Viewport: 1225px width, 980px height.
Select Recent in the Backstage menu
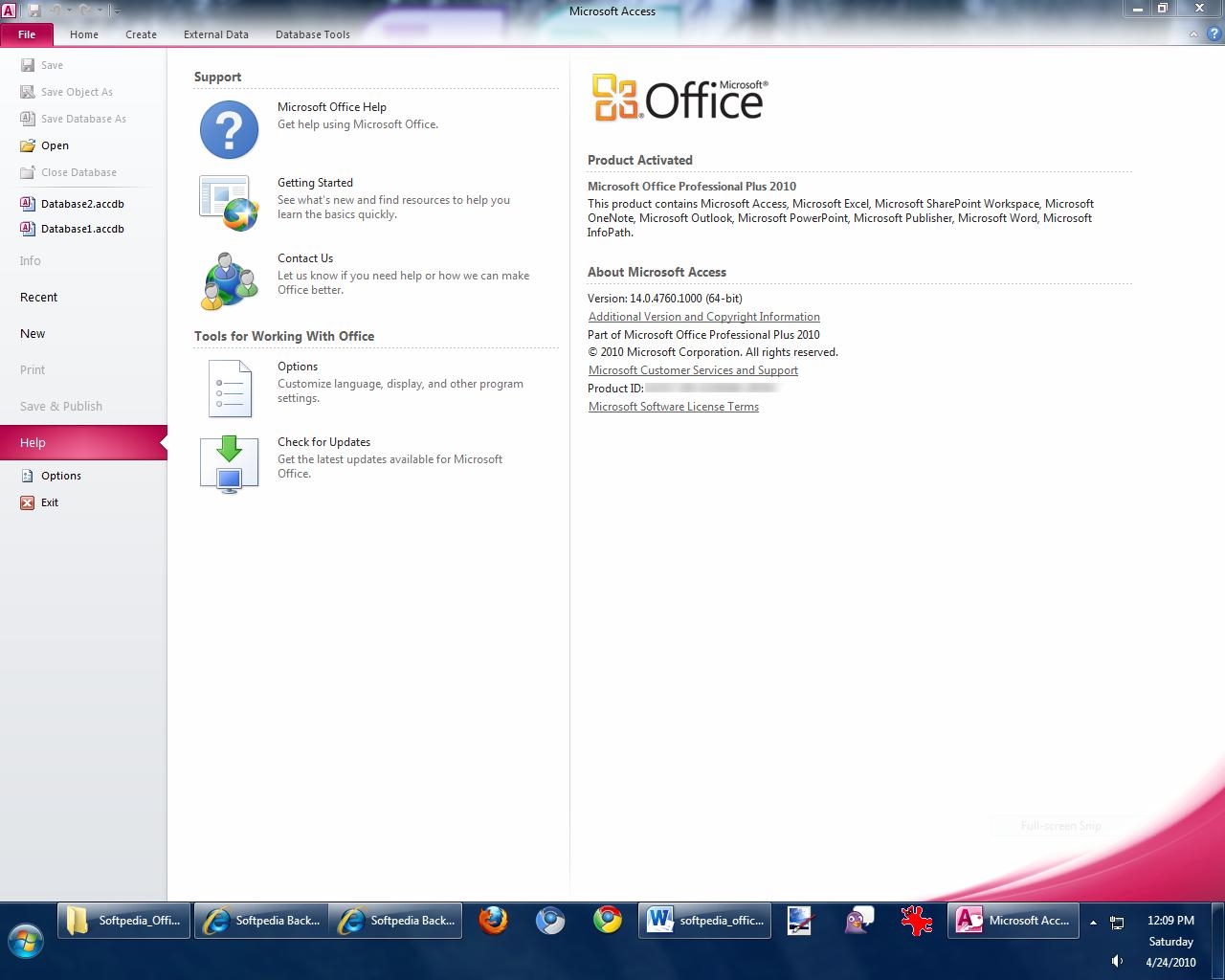(38, 298)
